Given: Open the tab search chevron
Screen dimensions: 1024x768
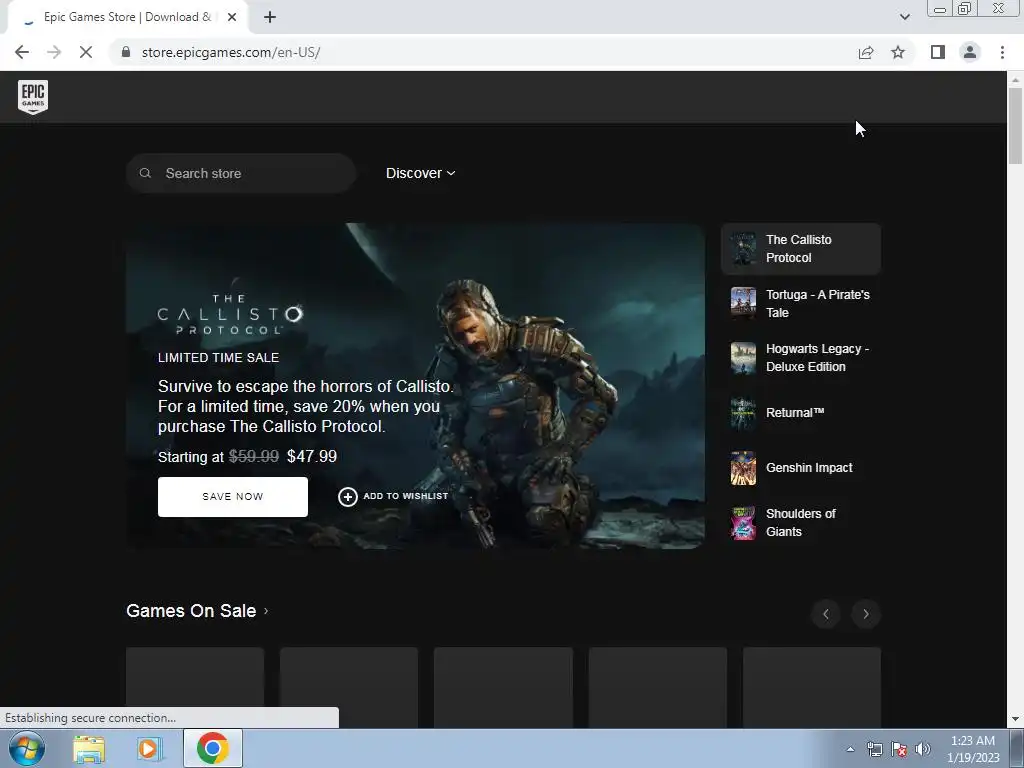Looking at the screenshot, I should pos(904,17).
